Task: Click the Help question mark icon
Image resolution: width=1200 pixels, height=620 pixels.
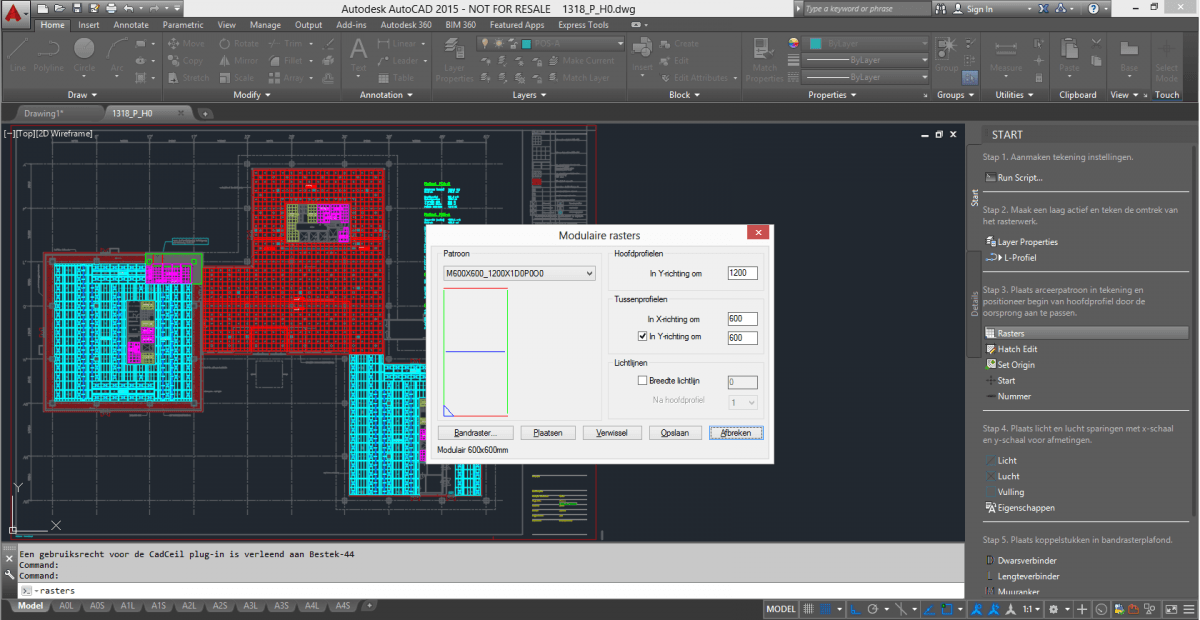Action: [1094, 8]
